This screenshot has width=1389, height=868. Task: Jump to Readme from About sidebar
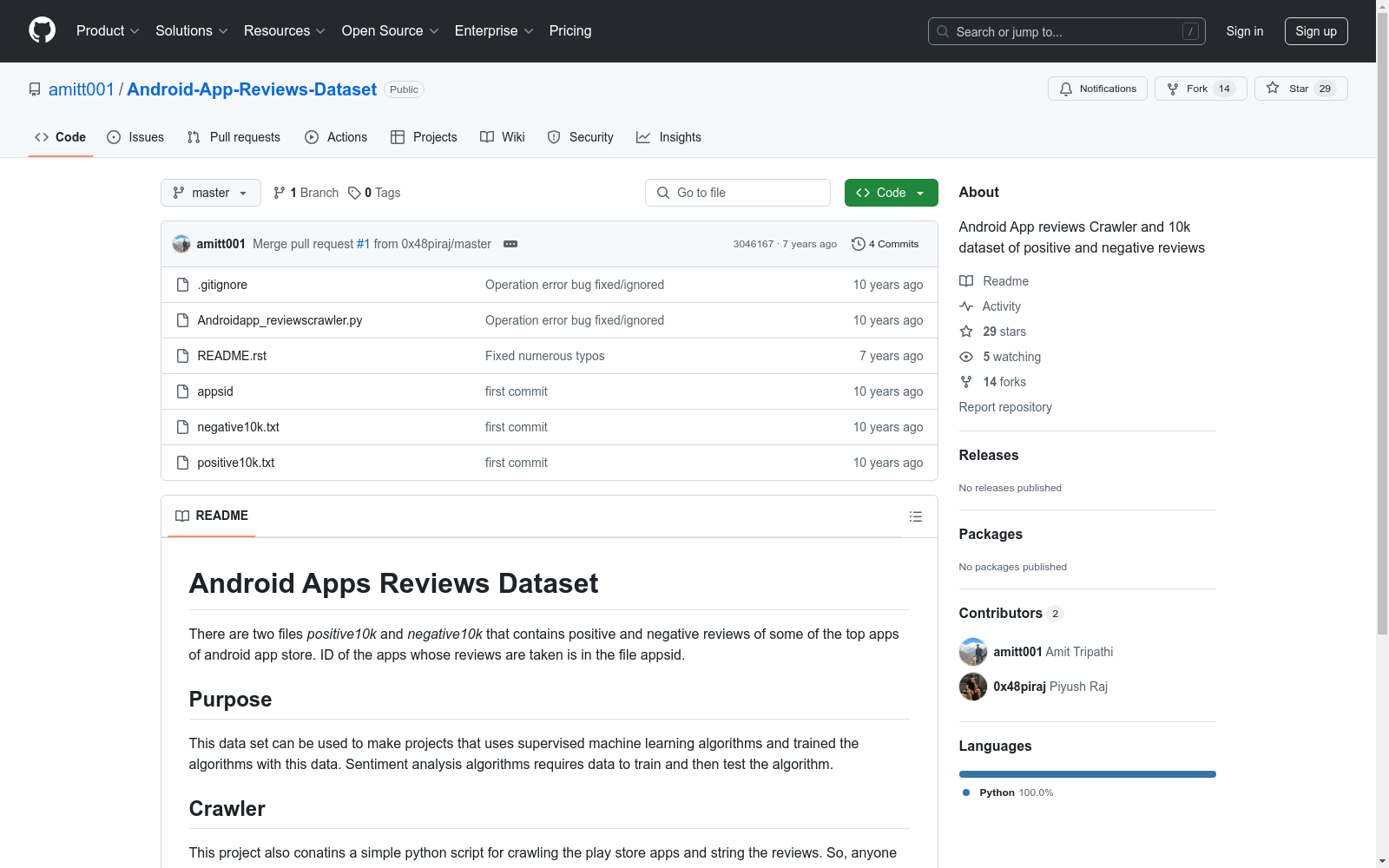994,281
